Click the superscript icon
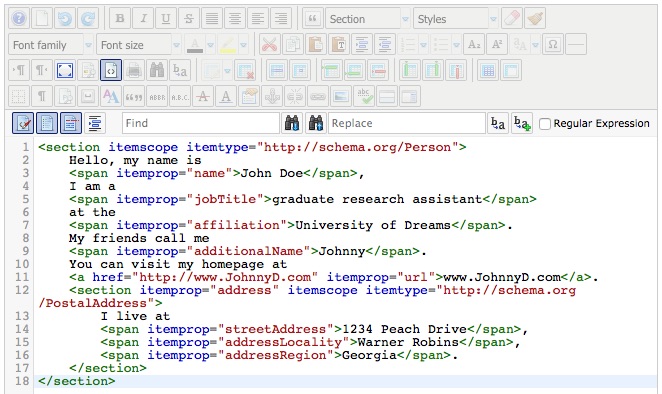Screen dimensions: 662x394 (497, 45)
